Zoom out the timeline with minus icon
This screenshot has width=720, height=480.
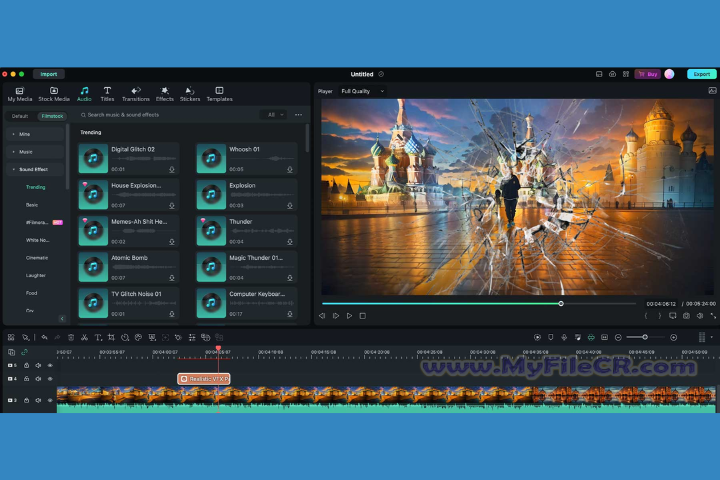[x=618, y=338]
